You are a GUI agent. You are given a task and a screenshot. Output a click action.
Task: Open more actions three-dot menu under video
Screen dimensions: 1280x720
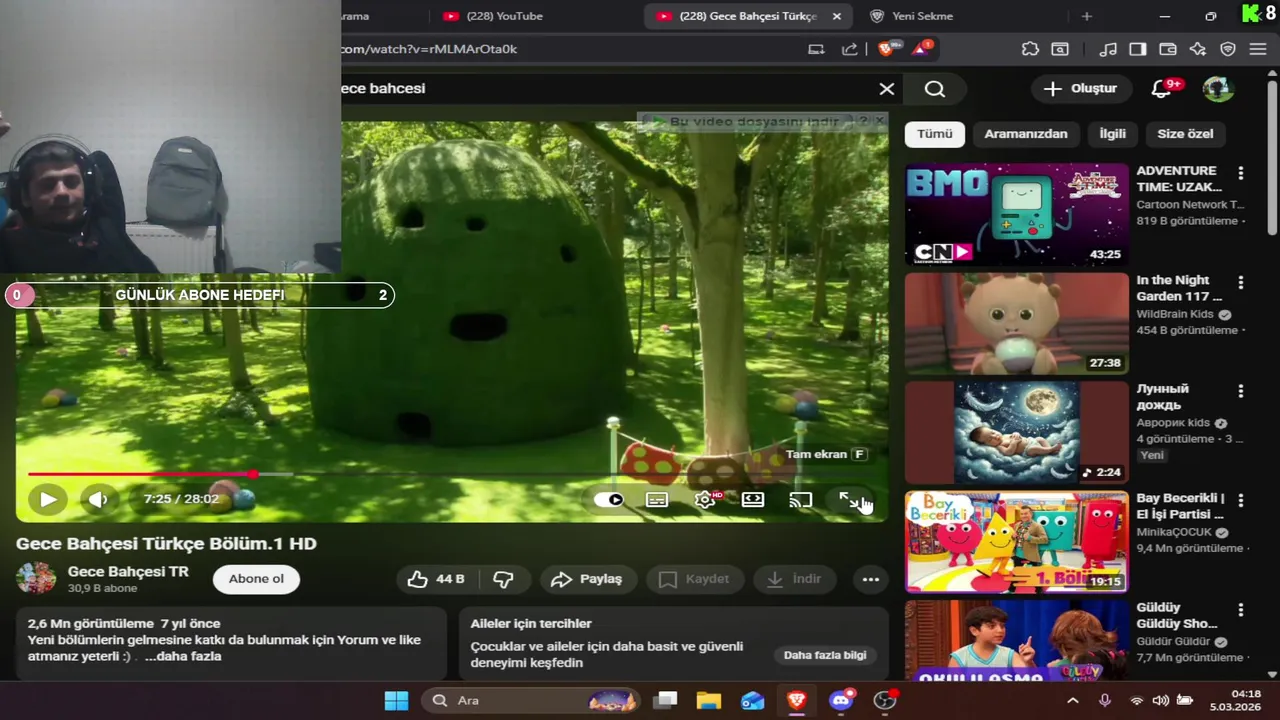coord(871,579)
